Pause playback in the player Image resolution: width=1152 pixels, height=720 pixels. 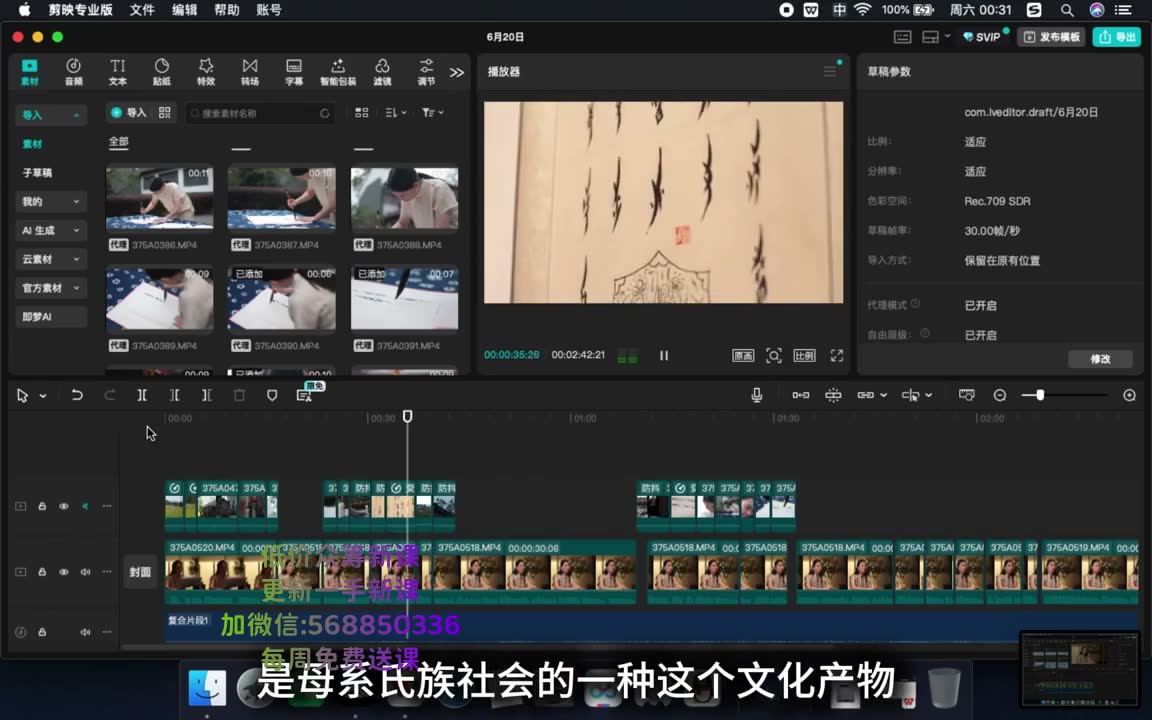pos(663,356)
